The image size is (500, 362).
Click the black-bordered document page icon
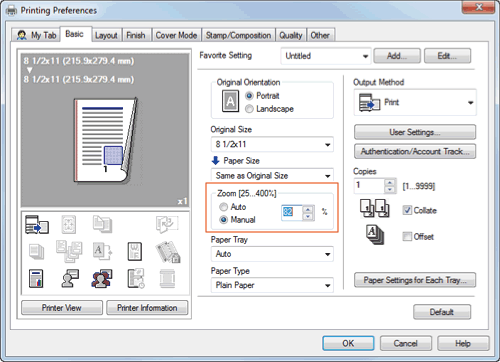click(135, 251)
